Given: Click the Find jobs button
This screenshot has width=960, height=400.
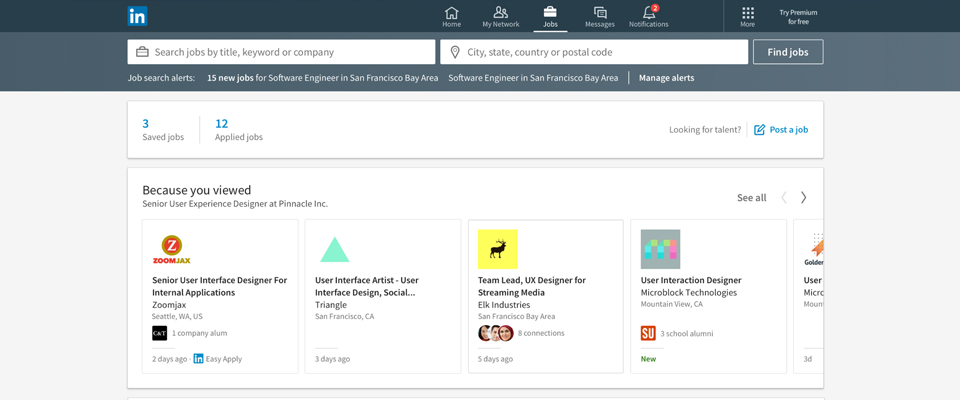Looking at the screenshot, I should pyautogui.click(x=788, y=52).
